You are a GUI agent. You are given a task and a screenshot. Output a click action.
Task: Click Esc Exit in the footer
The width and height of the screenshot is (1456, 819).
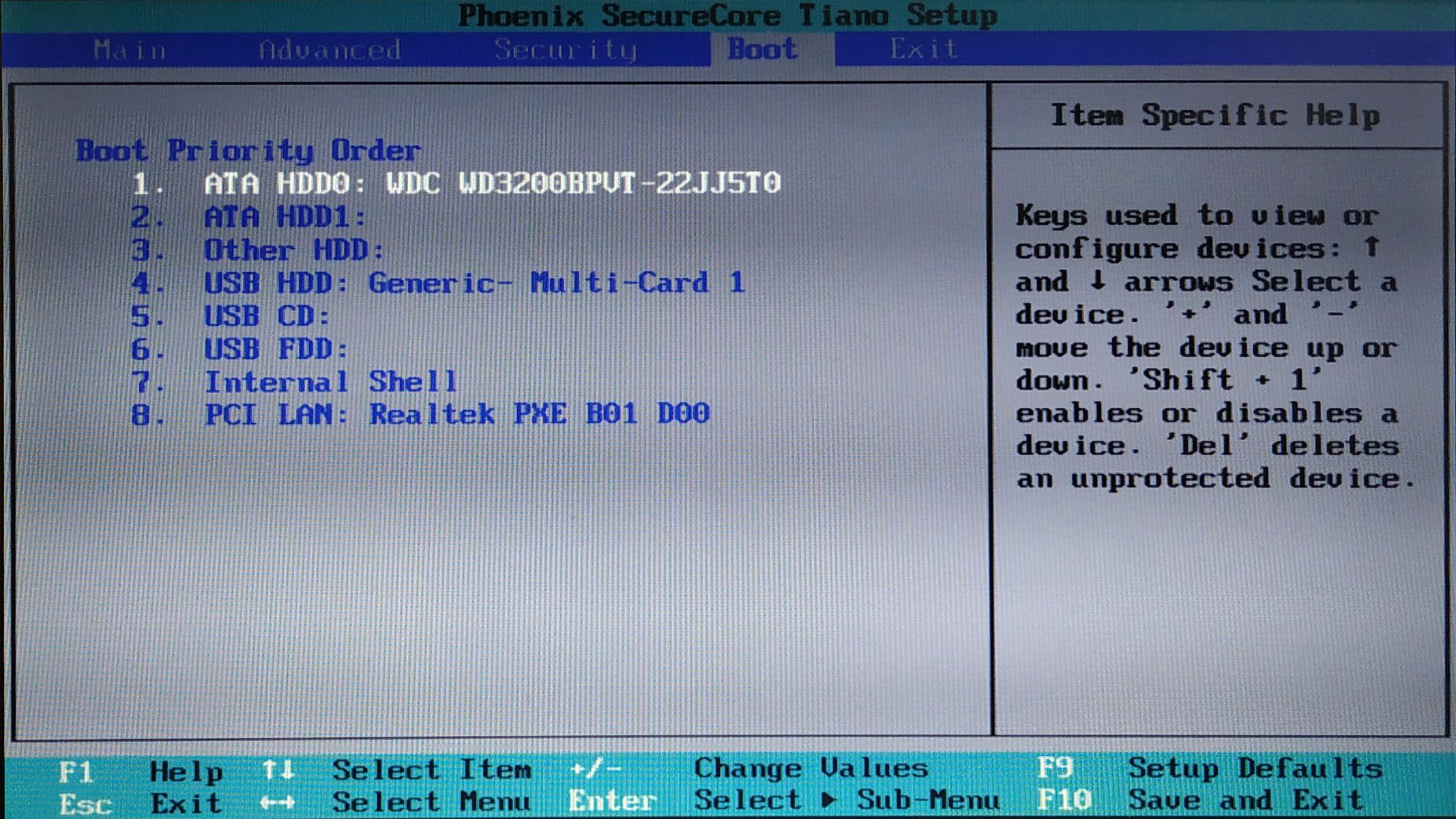pos(140,803)
